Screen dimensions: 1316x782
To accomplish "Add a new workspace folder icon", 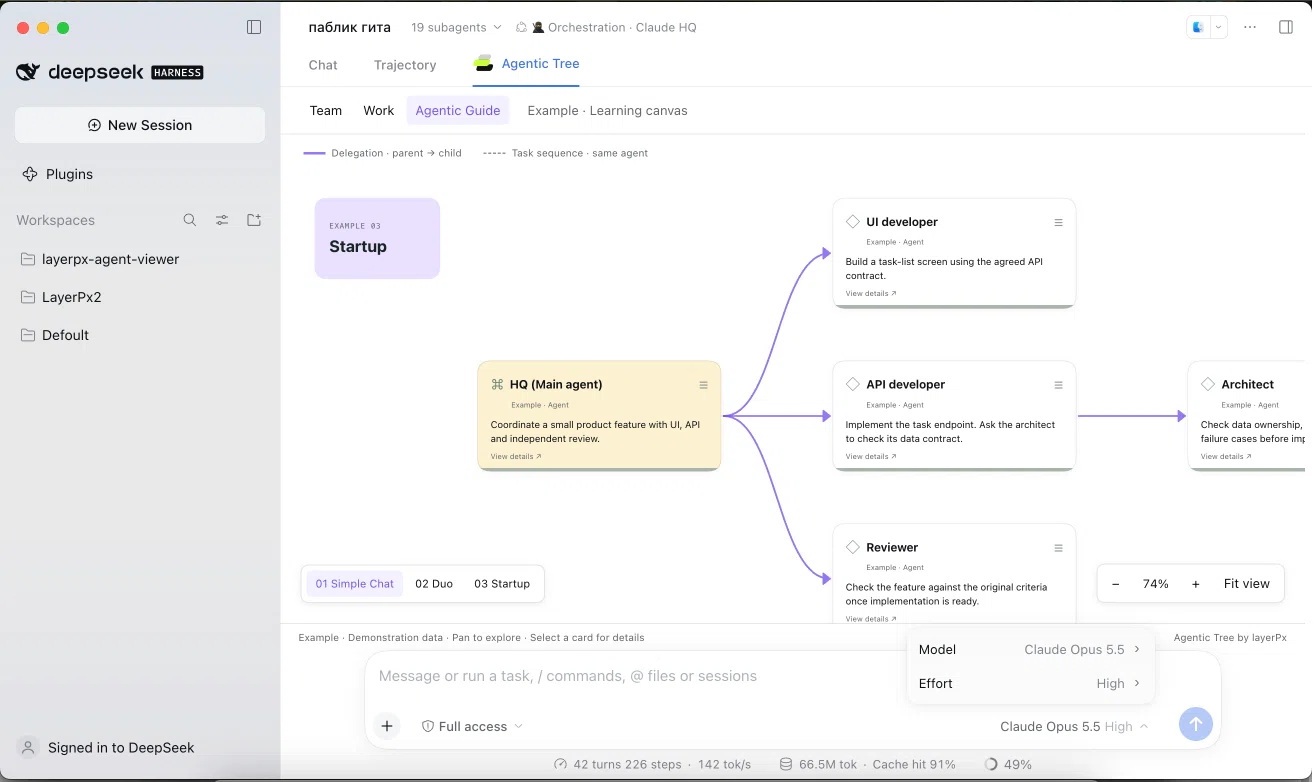I will (254, 220).
